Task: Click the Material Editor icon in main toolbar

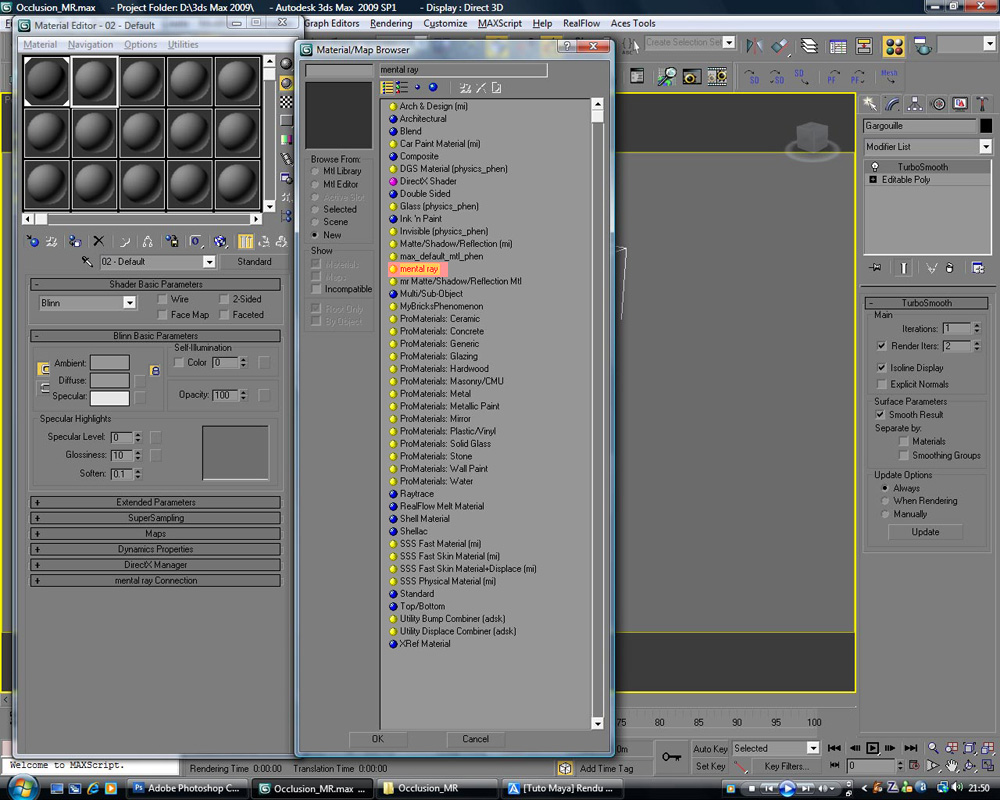Action: pos(894,46)
